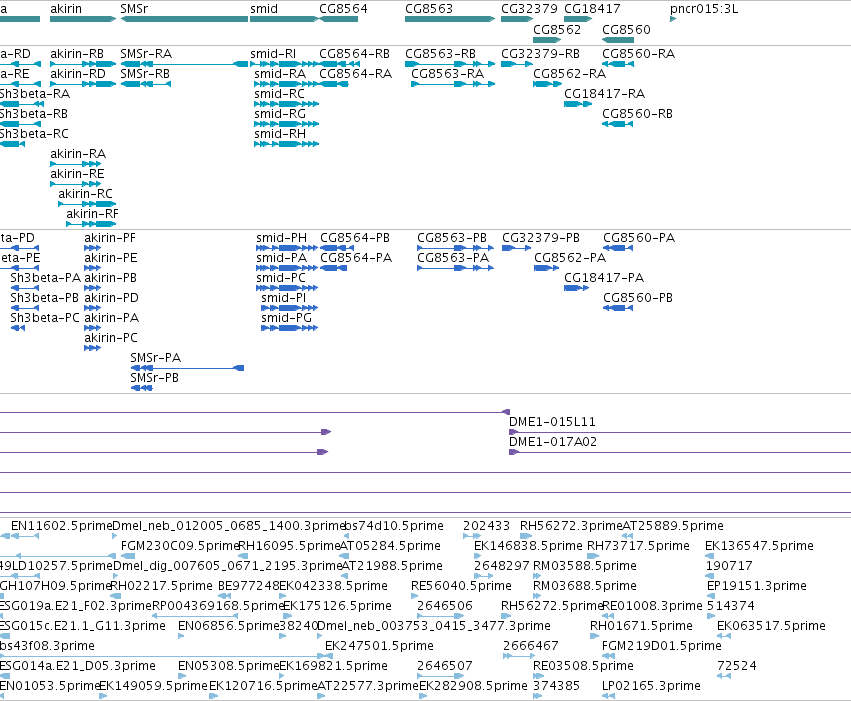The image size is (851, 701).
Task: Click the akirin gene label
Action: (x=66, y=9)
